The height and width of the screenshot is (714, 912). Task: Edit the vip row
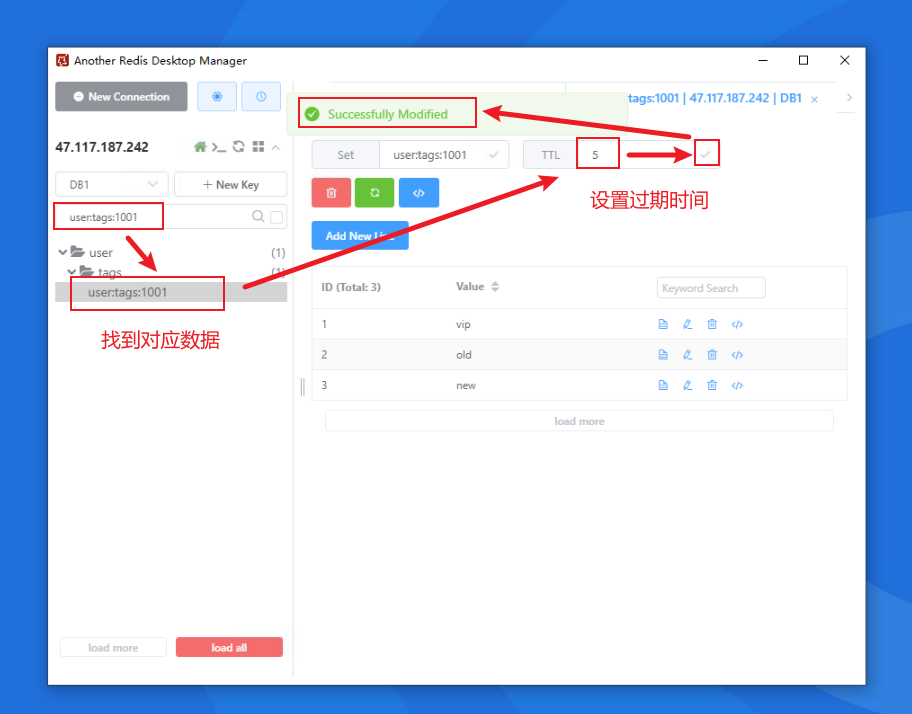(687, 324)
